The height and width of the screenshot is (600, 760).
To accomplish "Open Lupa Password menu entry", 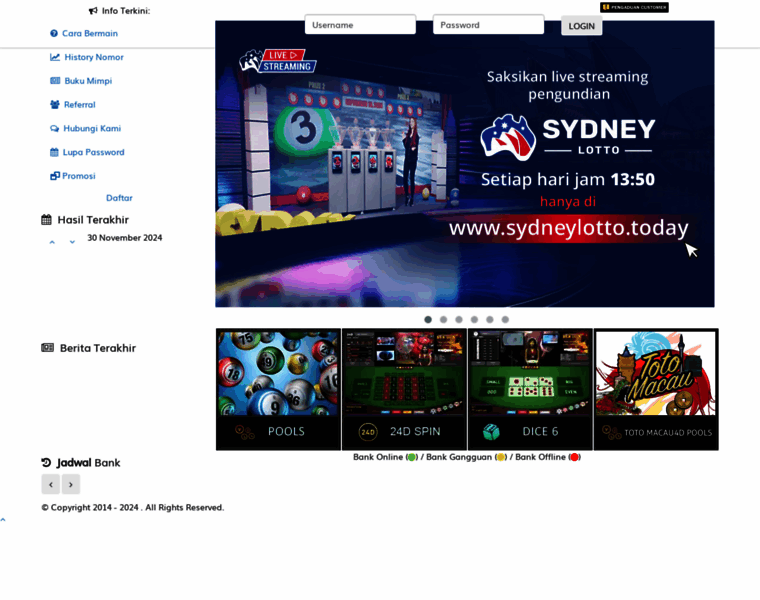I will [94, 152].
